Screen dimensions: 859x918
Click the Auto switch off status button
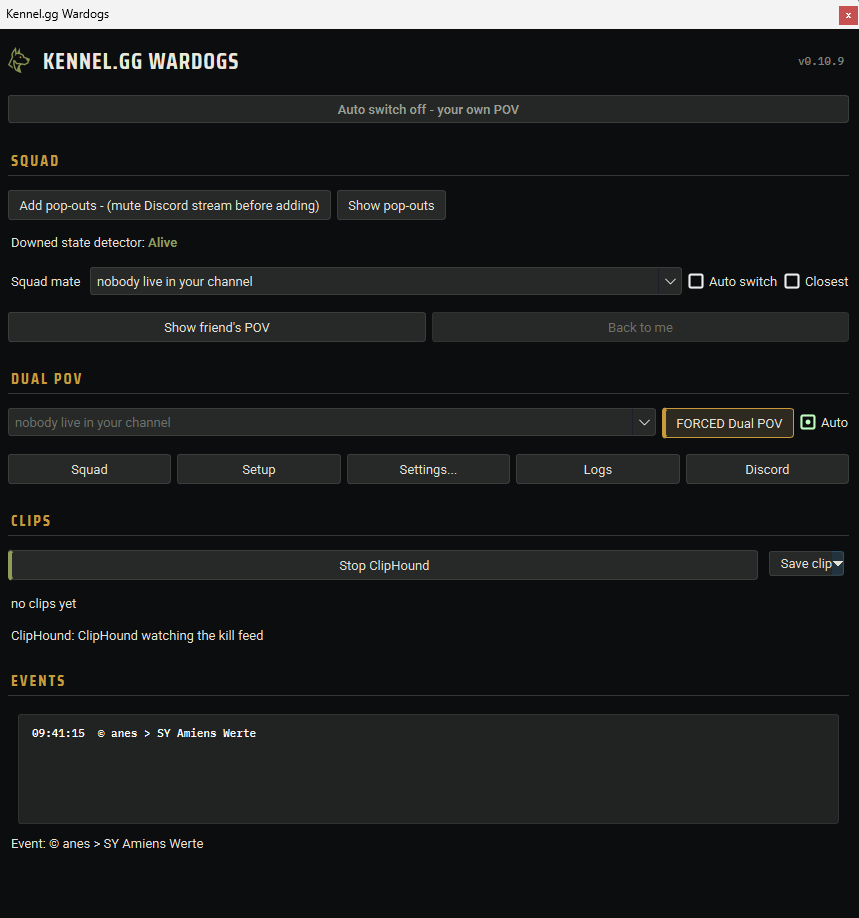428,109
